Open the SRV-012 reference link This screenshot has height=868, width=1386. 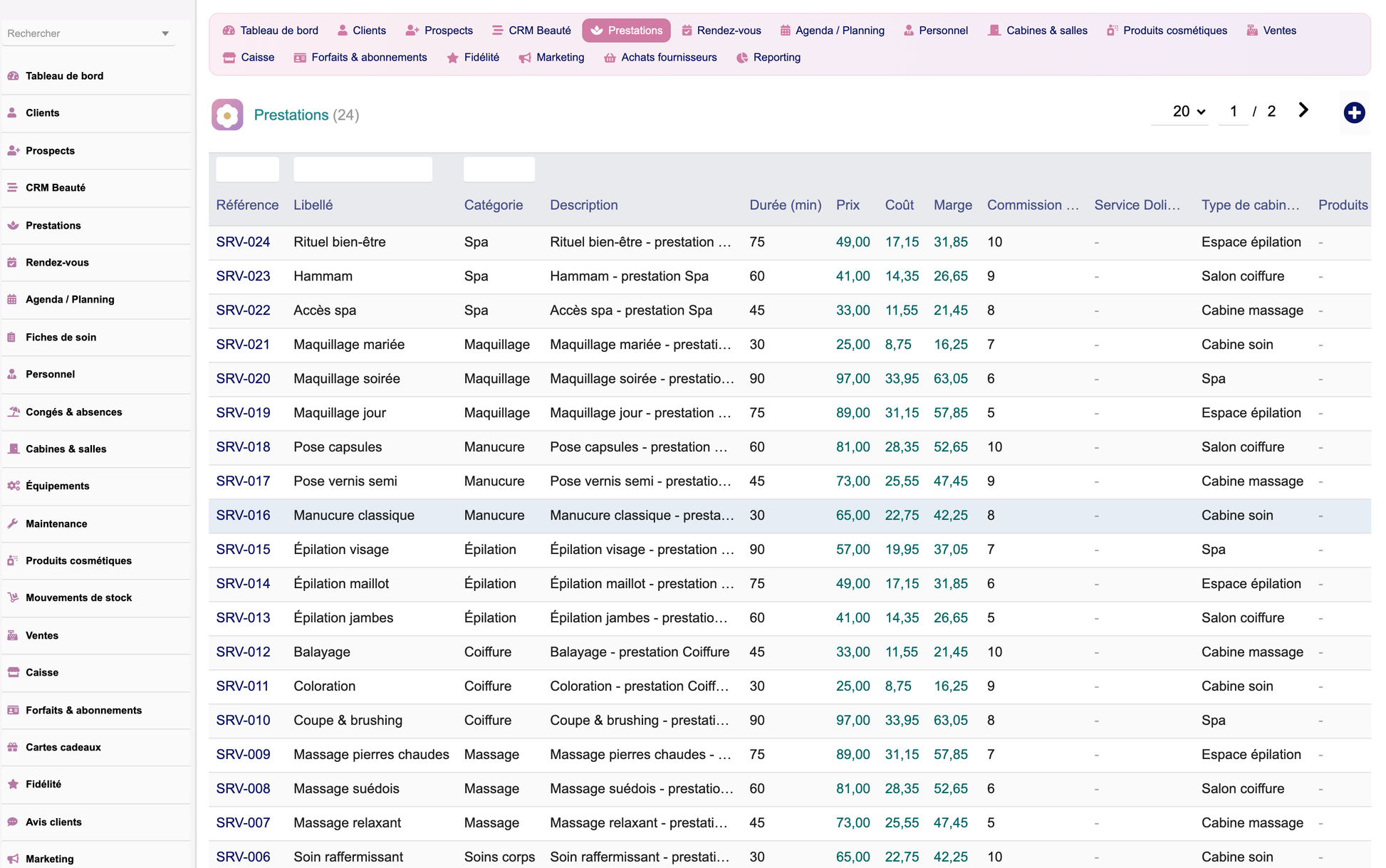243,652
